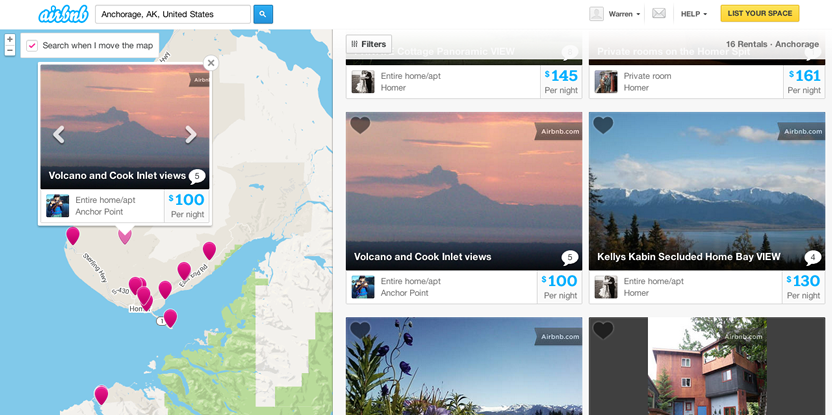Select the map pin near Sterling Hwy coast
This screenshot has height=415, width=832.
(73, 236)
